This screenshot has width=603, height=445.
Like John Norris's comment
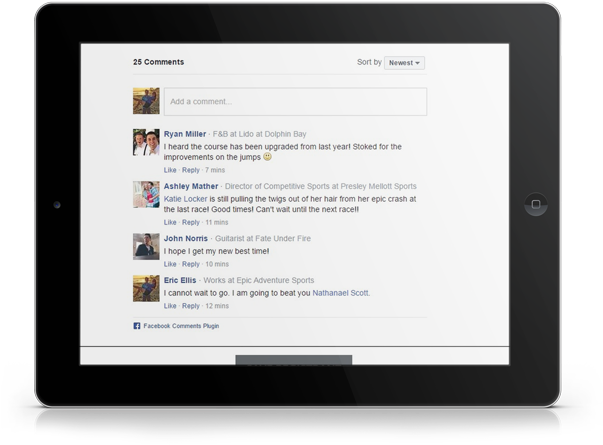pos(170,264)
